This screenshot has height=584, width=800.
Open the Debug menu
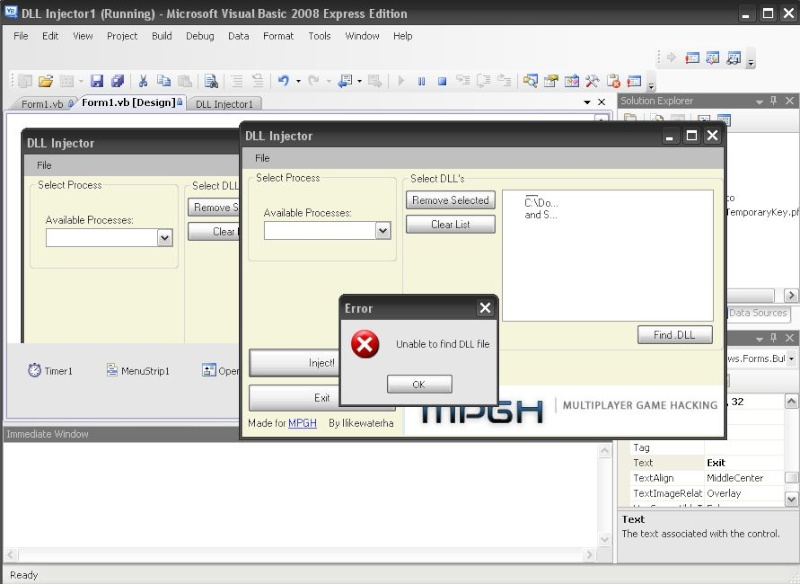click(200, 36)
